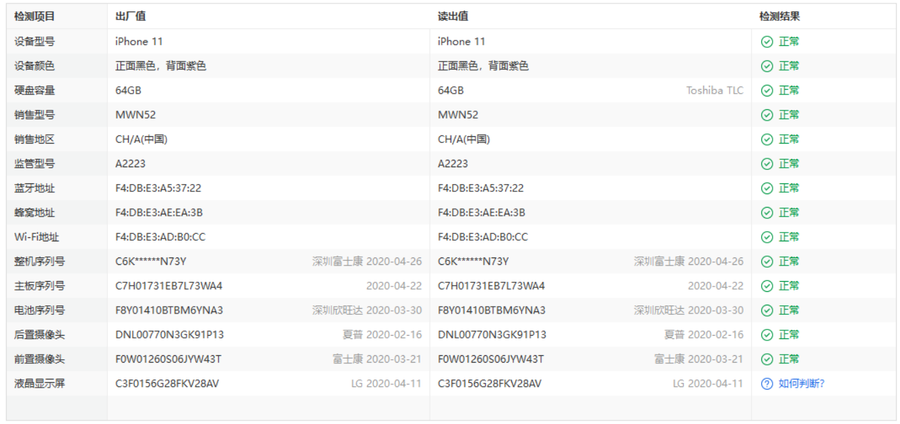
Task: Click 深圳欣旺达 2020-03-30 in read column
Action: pyautogui.click(x=689, y=310)
